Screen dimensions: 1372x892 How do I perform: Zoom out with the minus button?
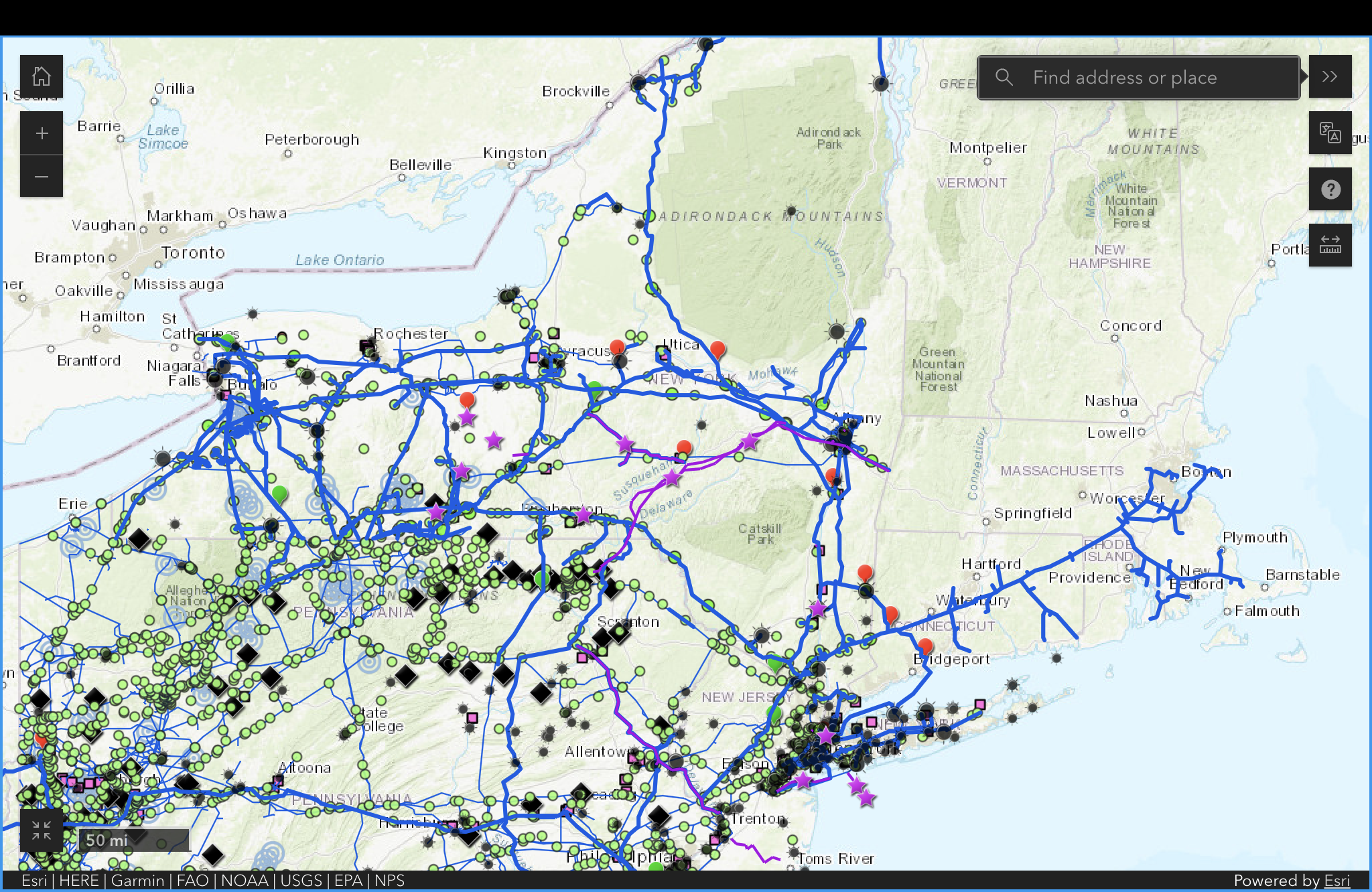point(42,177)
